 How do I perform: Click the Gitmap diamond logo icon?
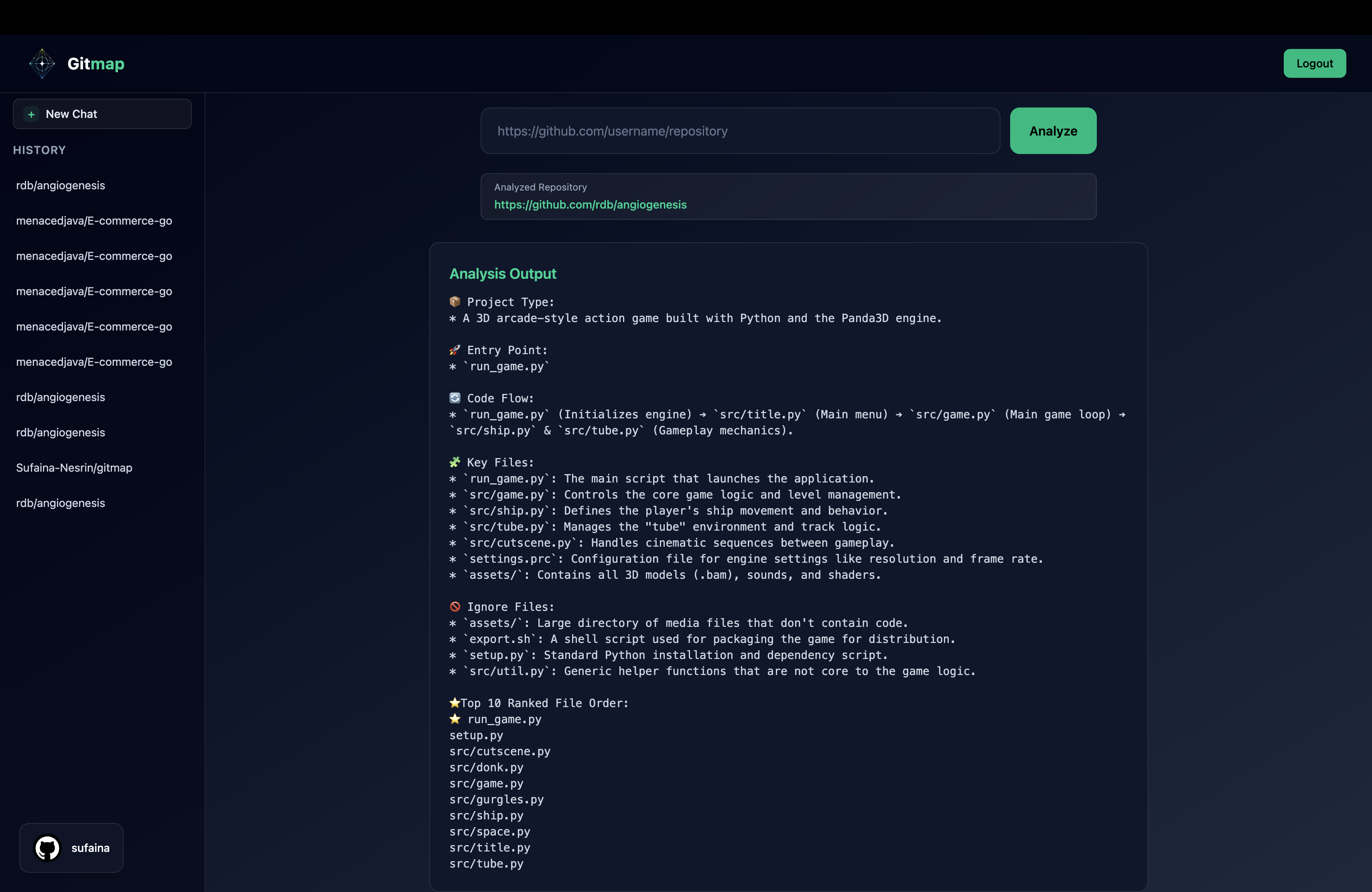pos(42,63)
